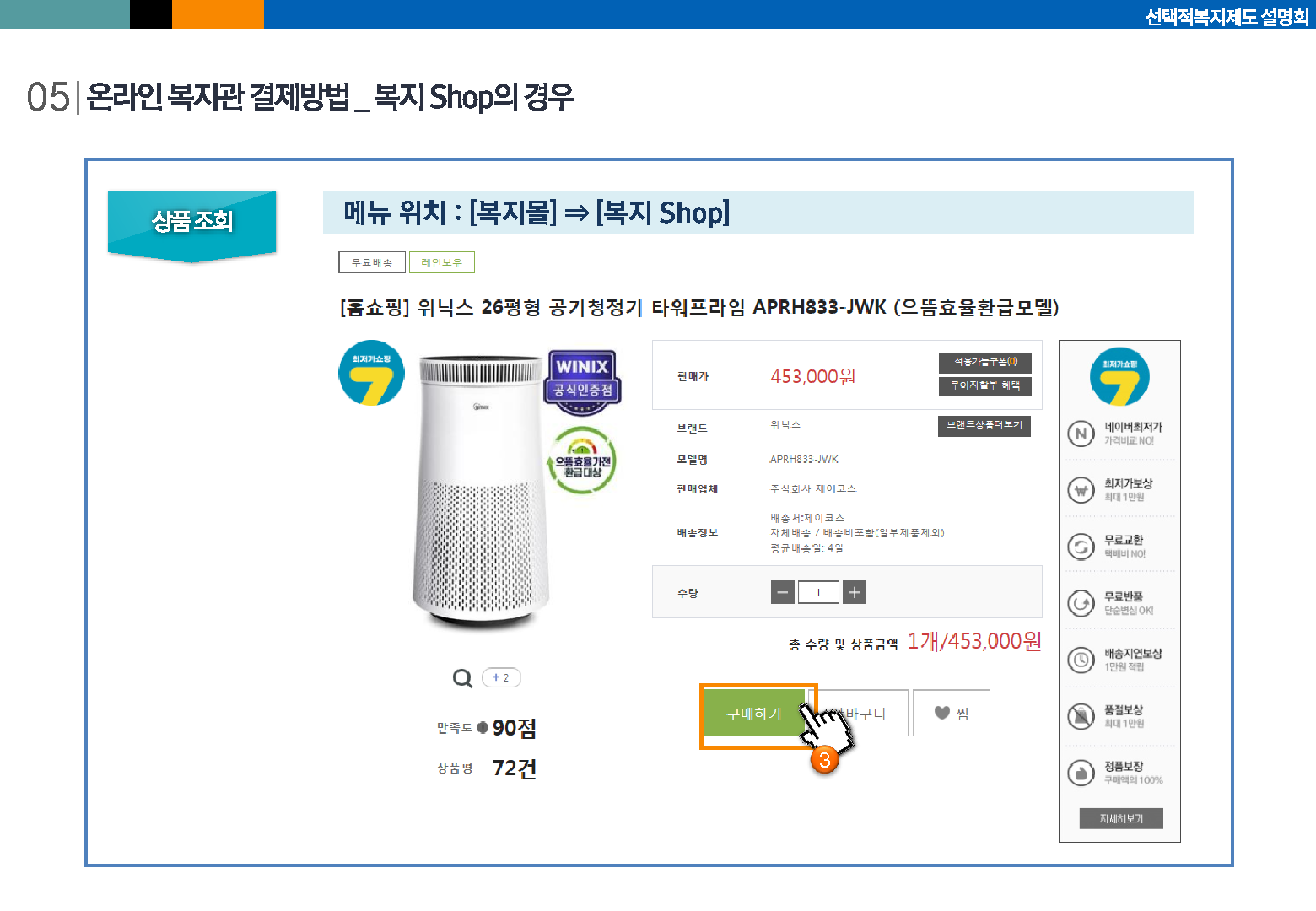Click the +2 more images badge
Viewport: 1316px width, 911px height.
click(x=501, y=677)
